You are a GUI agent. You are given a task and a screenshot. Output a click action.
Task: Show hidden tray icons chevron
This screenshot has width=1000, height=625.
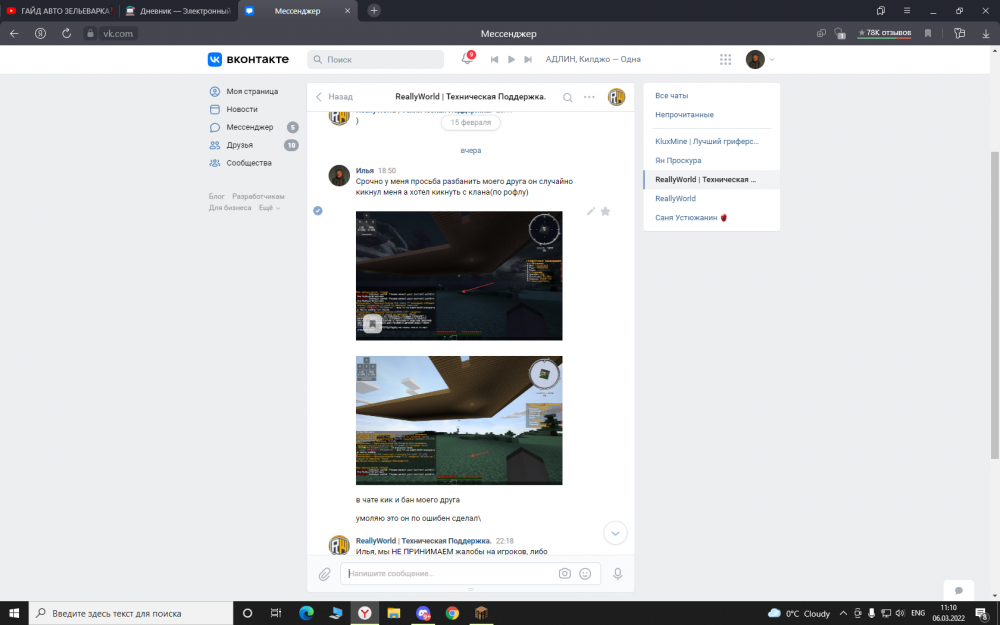843,613
